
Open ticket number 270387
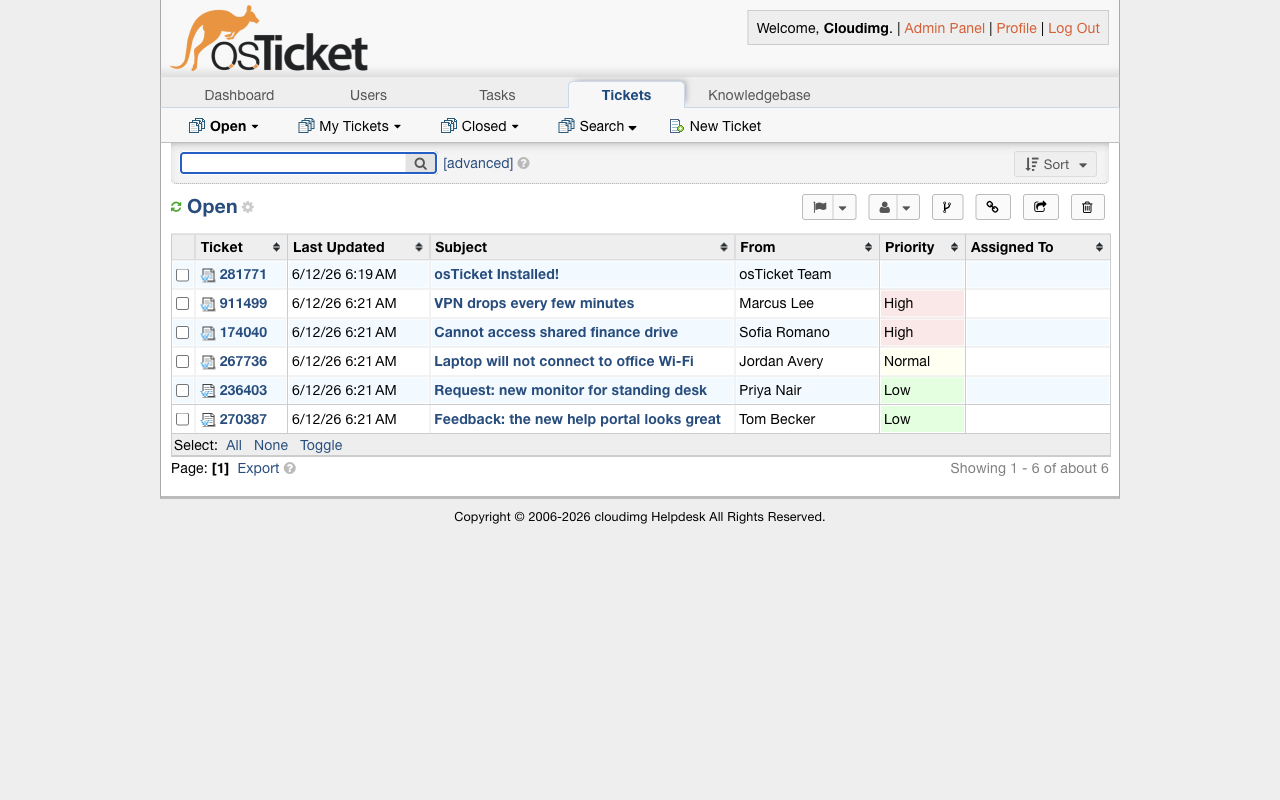coord(243,419)
